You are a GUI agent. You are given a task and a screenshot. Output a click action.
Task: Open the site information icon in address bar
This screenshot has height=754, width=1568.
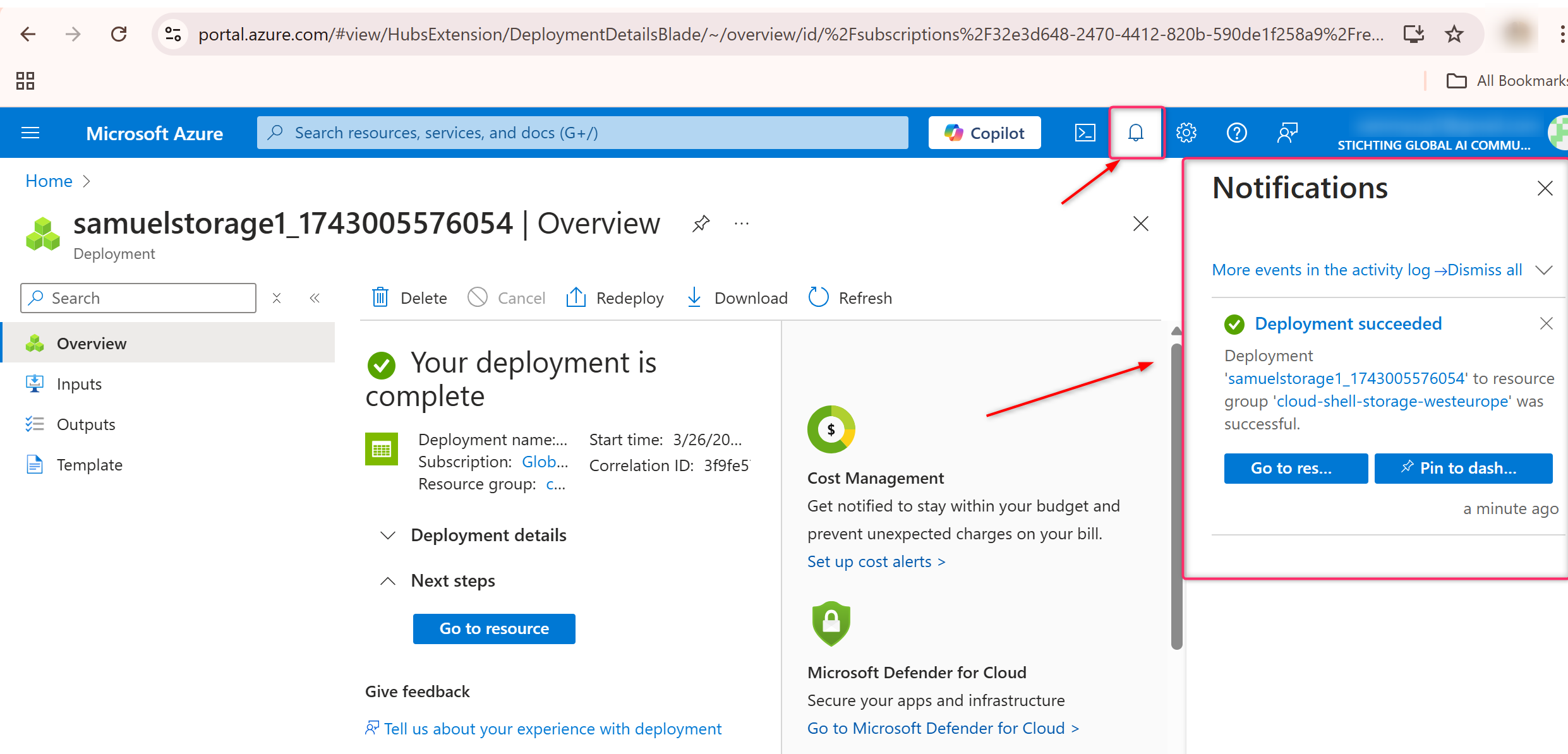[x=172, y=33]
